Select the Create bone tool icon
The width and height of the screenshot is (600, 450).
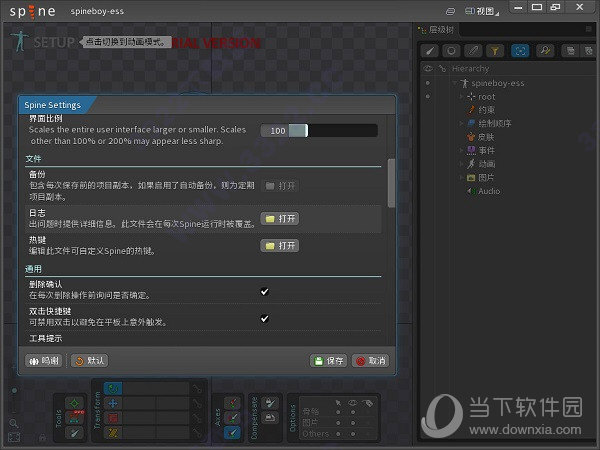(74, 433)
